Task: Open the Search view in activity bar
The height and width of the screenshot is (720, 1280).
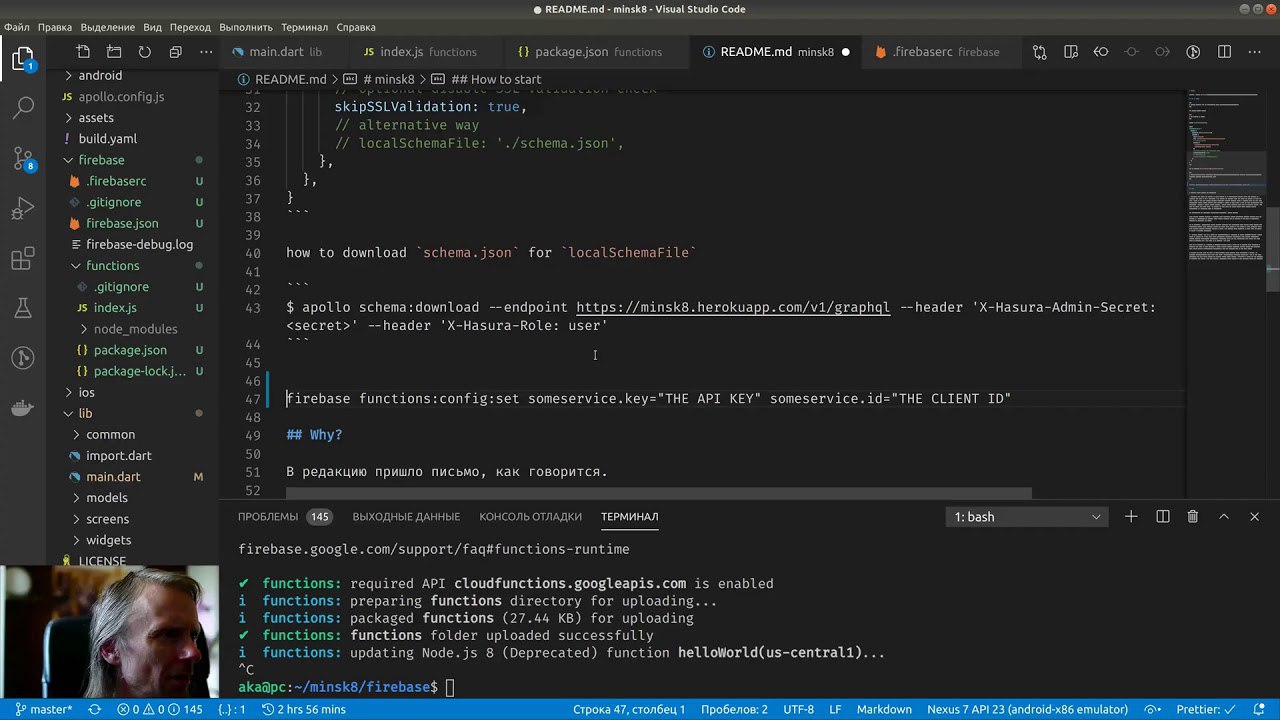Action: [23, 107]
